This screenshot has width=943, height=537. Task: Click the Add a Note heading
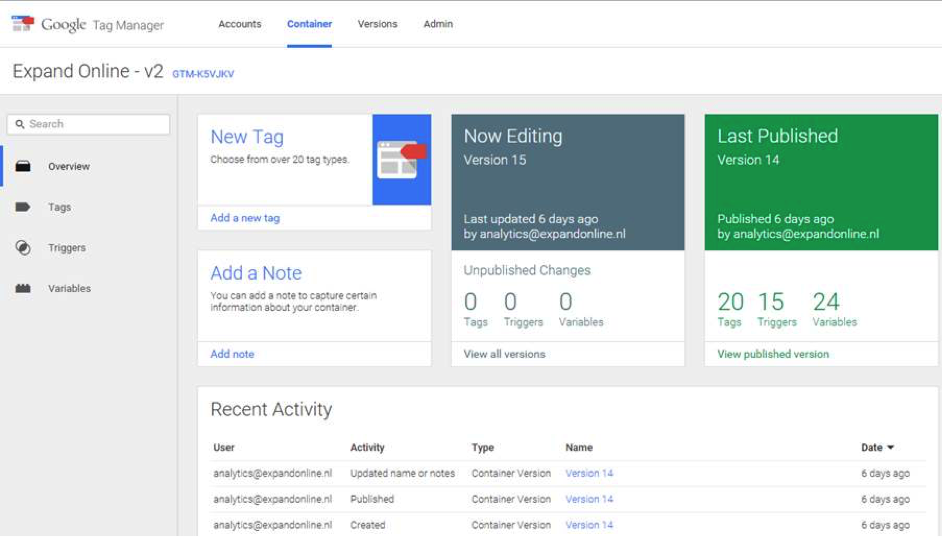(256, 273)
